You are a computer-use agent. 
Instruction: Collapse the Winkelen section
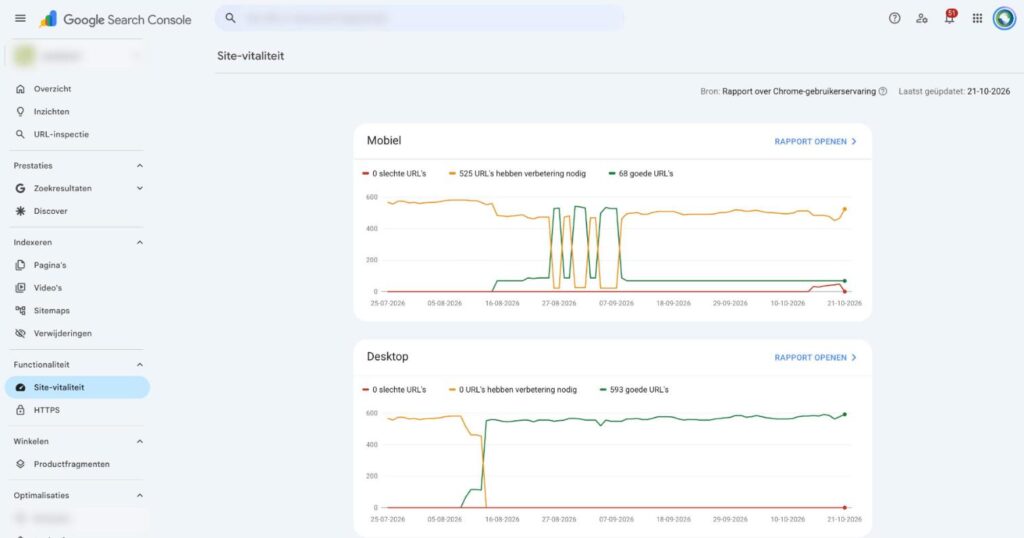point(139,441)
